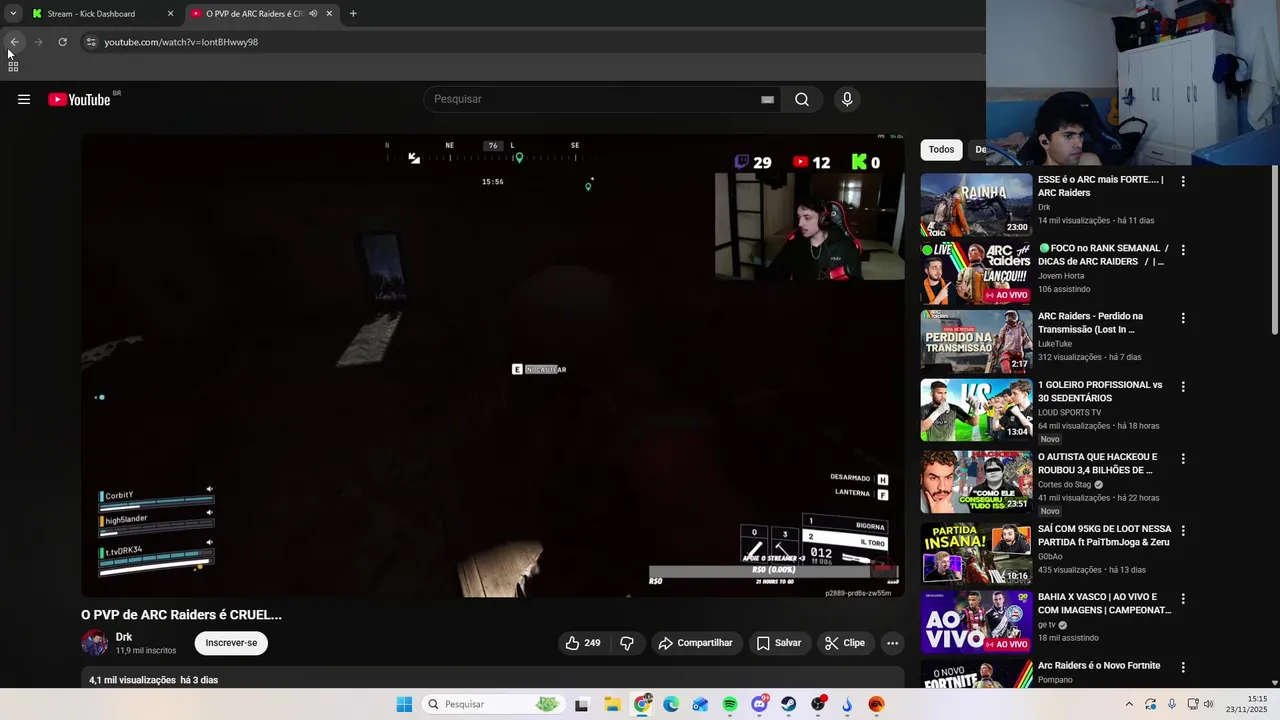
Task: Open Drk channel avatar
Action: pos(94,643)
